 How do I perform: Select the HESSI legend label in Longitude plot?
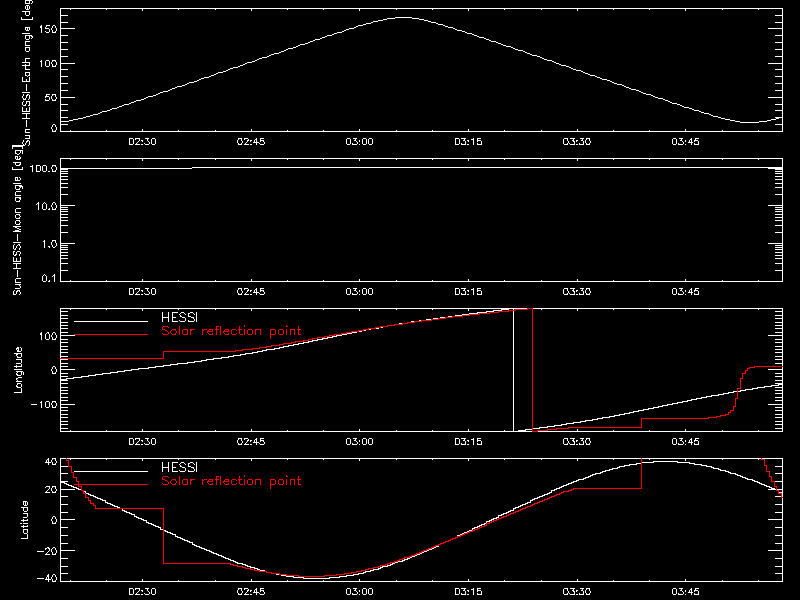179,317
